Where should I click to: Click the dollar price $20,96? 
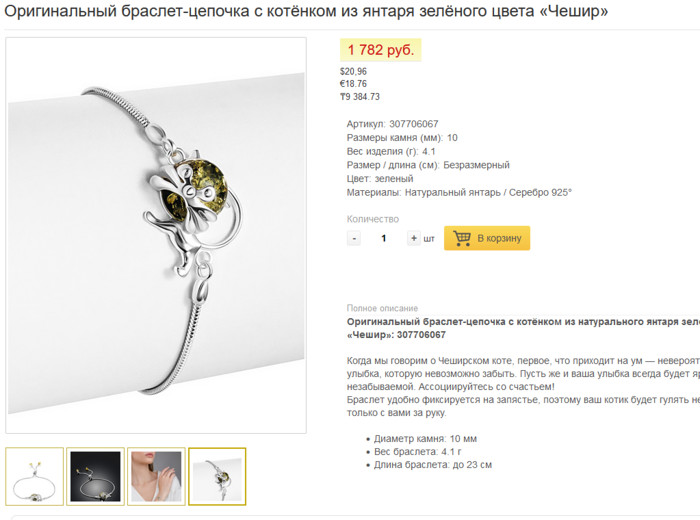[353, 71]
